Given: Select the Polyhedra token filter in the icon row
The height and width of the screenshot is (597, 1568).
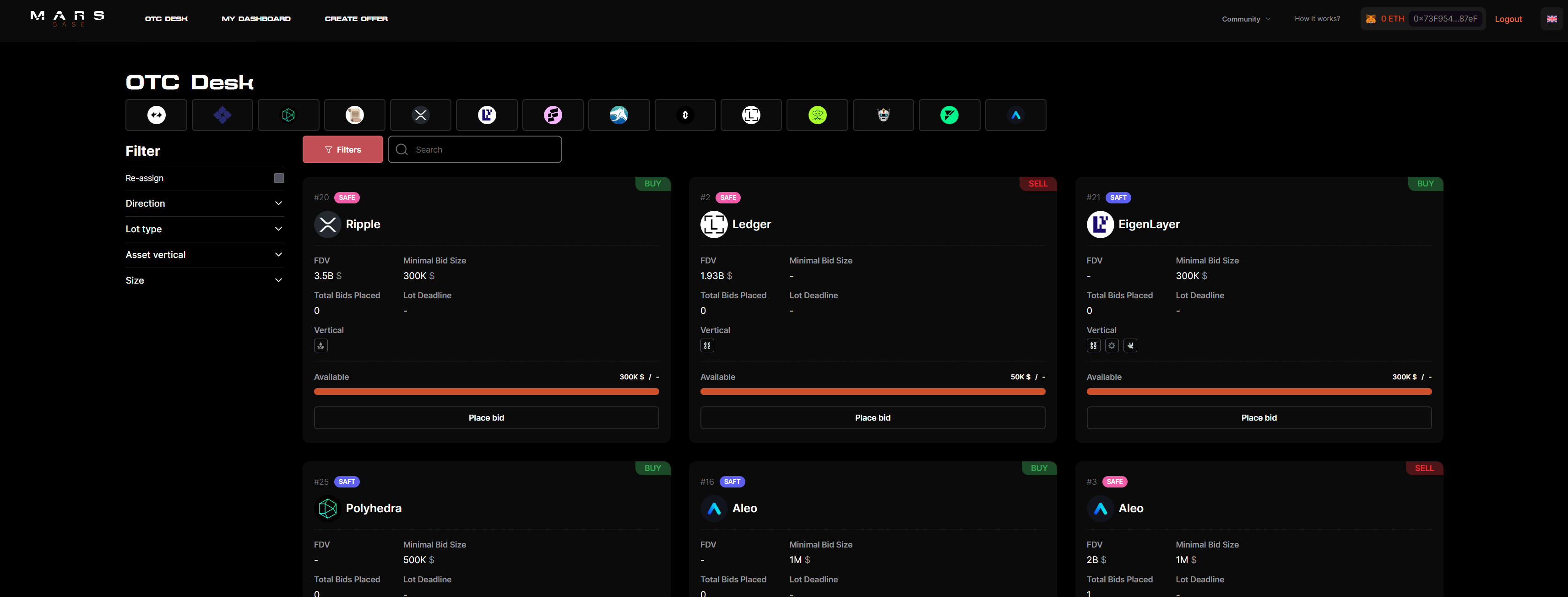Looking at the screenshot, I should point(288,115).
